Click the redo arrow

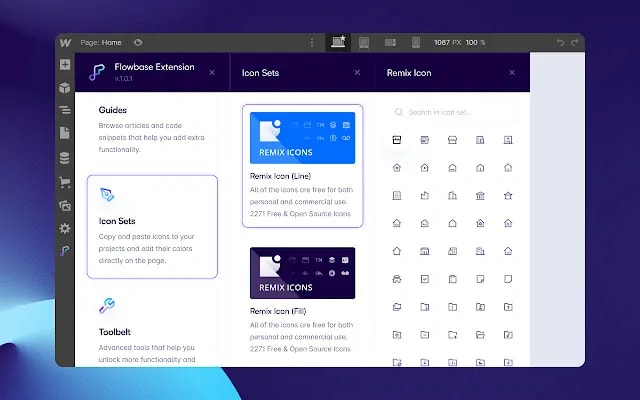coord(575,42)
